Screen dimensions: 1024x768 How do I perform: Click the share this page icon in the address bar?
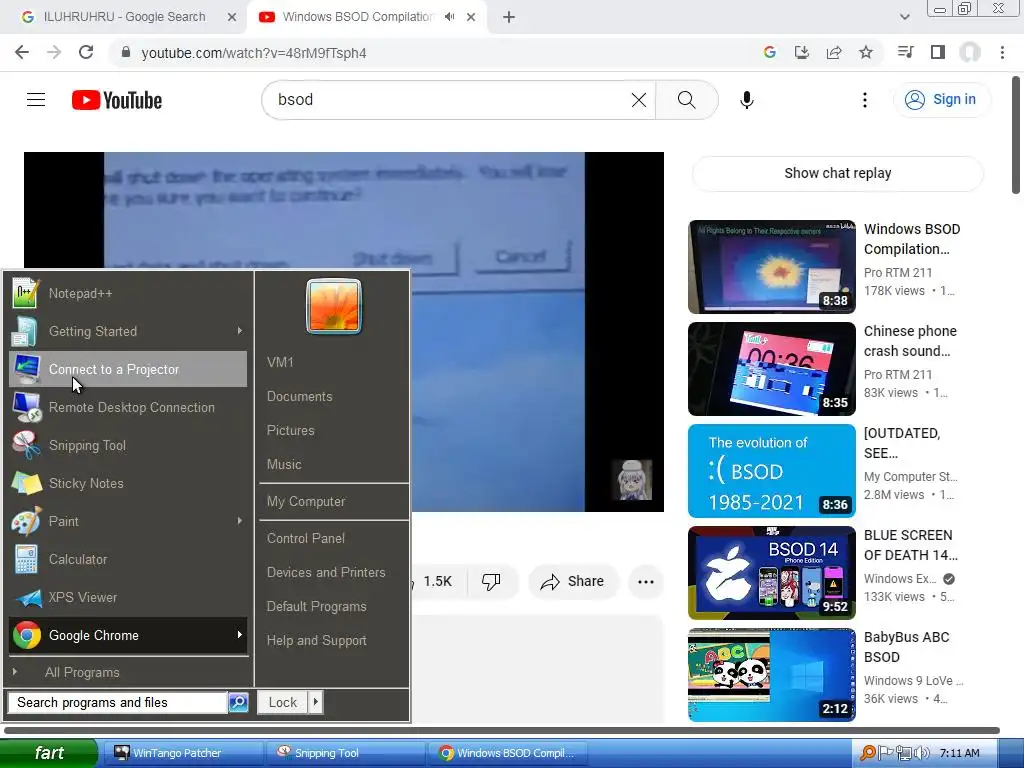coord(834,52)
